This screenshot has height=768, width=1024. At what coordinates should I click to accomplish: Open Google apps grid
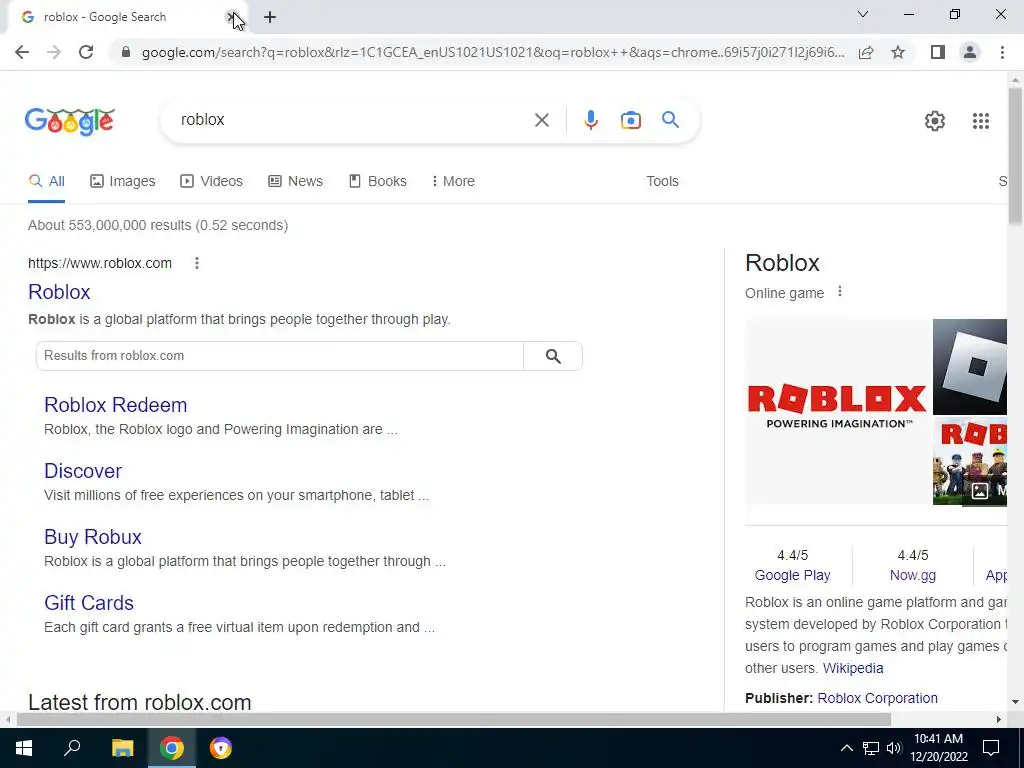coord(980,121)
